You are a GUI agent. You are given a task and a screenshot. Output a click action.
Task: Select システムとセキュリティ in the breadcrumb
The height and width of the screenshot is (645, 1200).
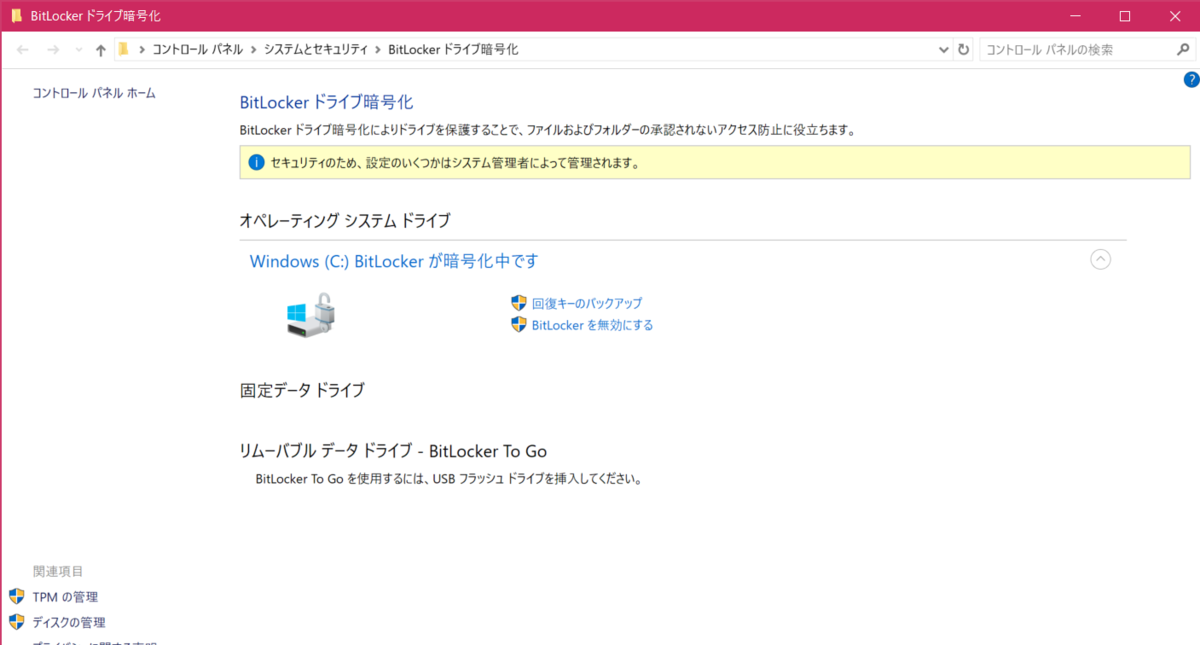[316, 49]
